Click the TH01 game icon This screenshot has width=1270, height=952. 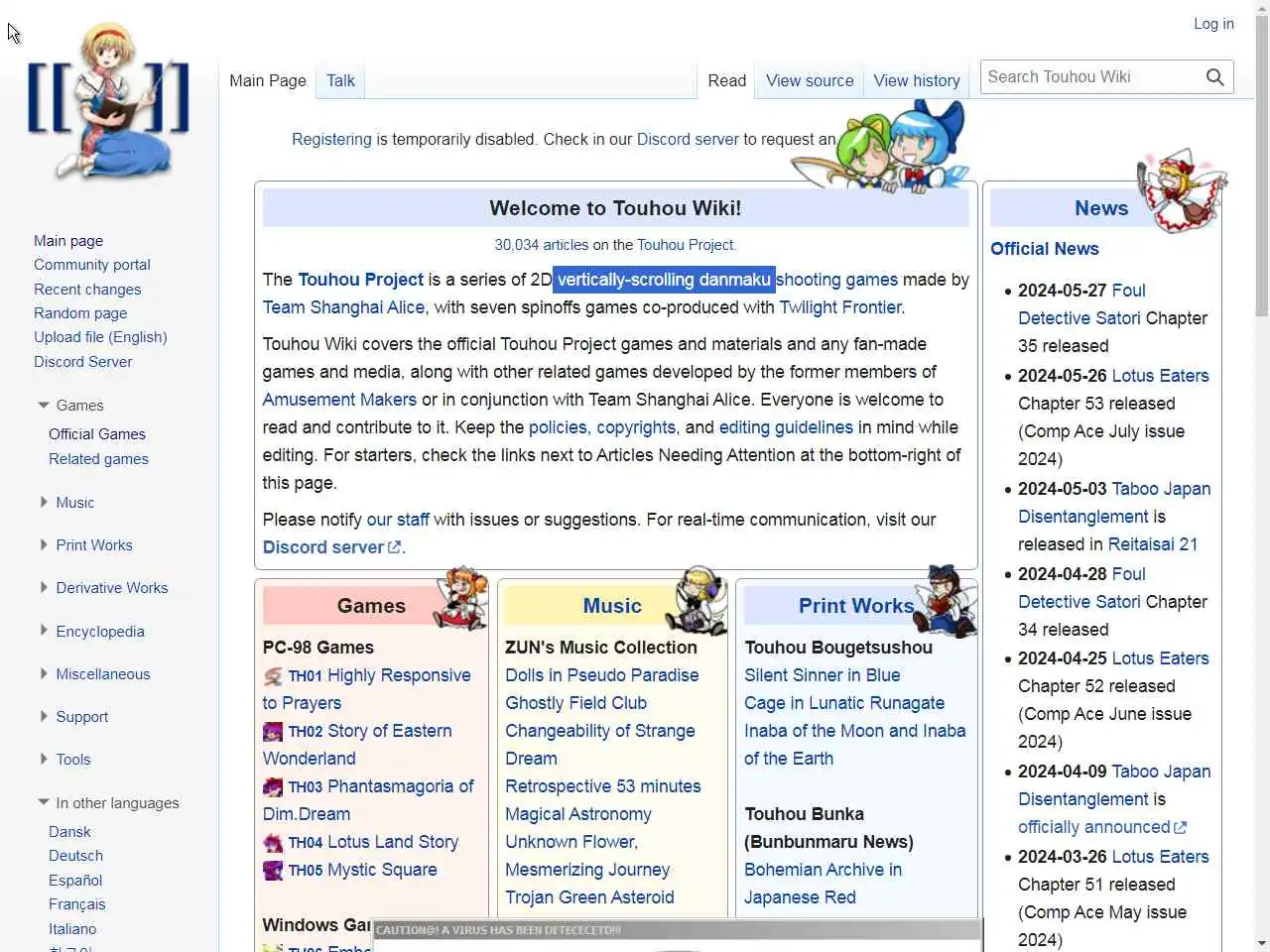pyautogui.click(x=273, y=676)
